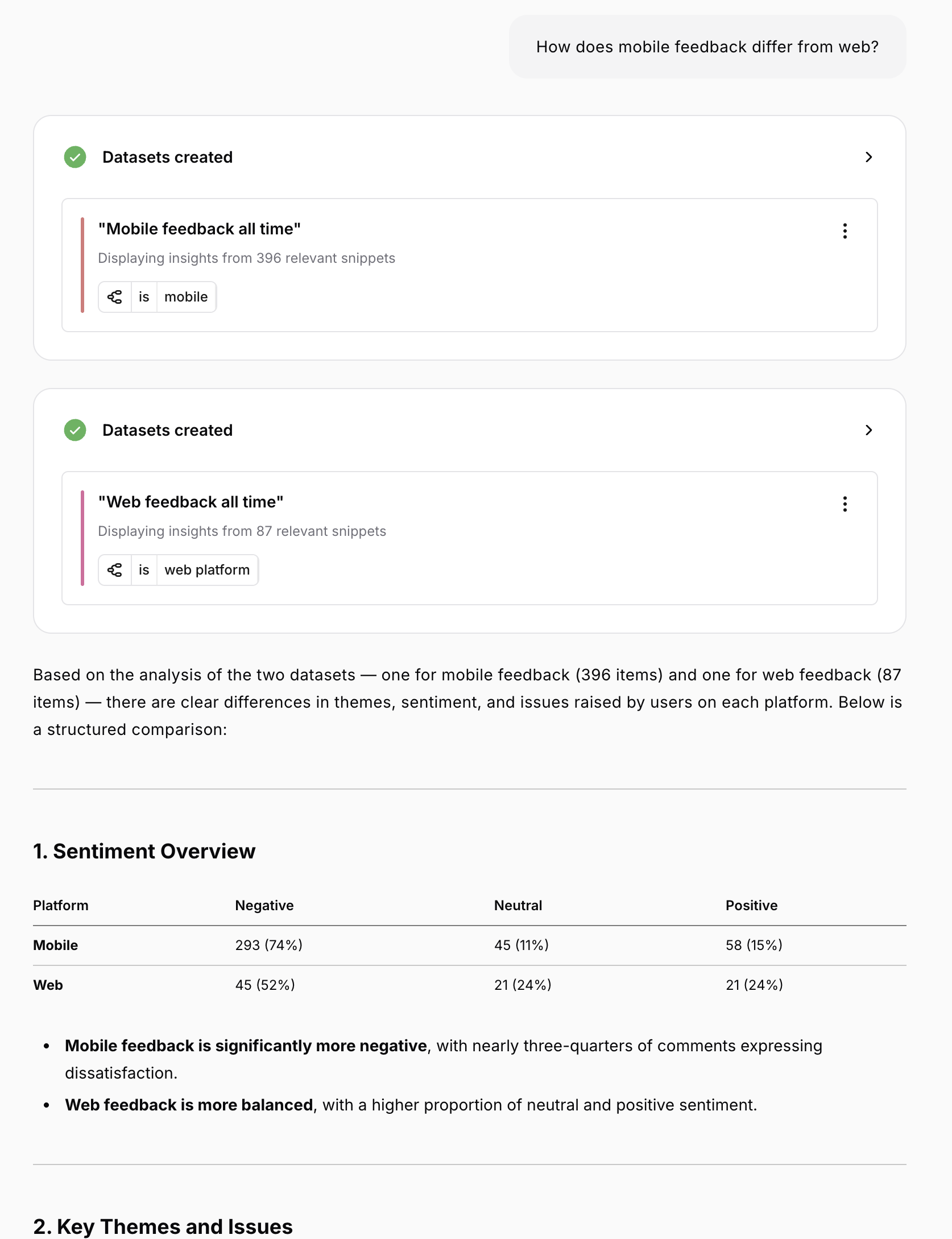The width and height of the screenshot is (952, 1239).
Task: Open the "is" operator chip on the mobile filter
Action: (x=144, y=296)
